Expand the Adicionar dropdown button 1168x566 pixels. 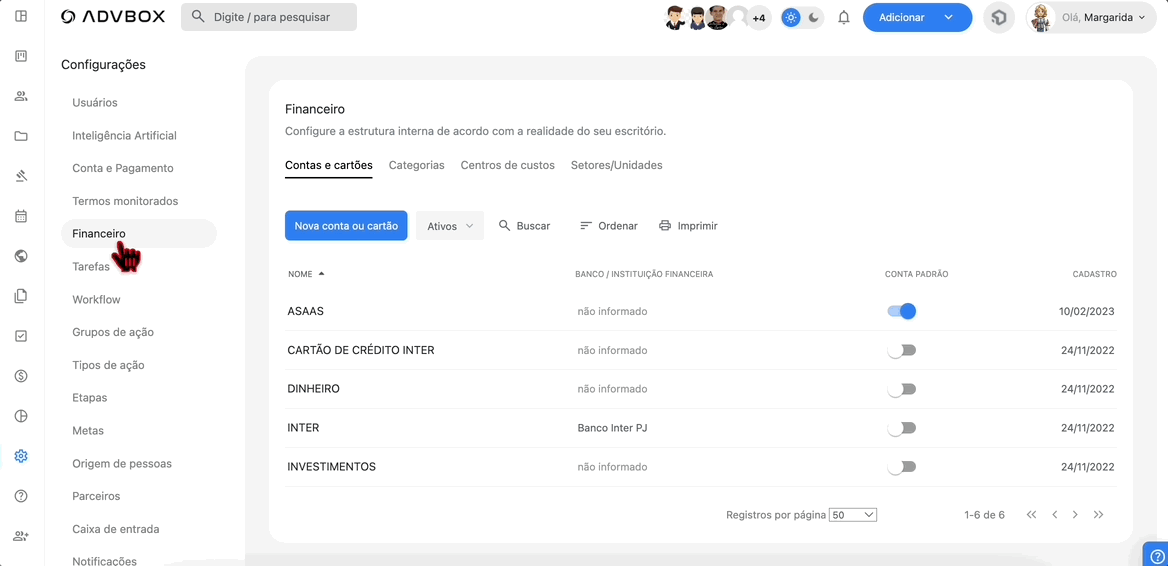click(x=947, y=18)
